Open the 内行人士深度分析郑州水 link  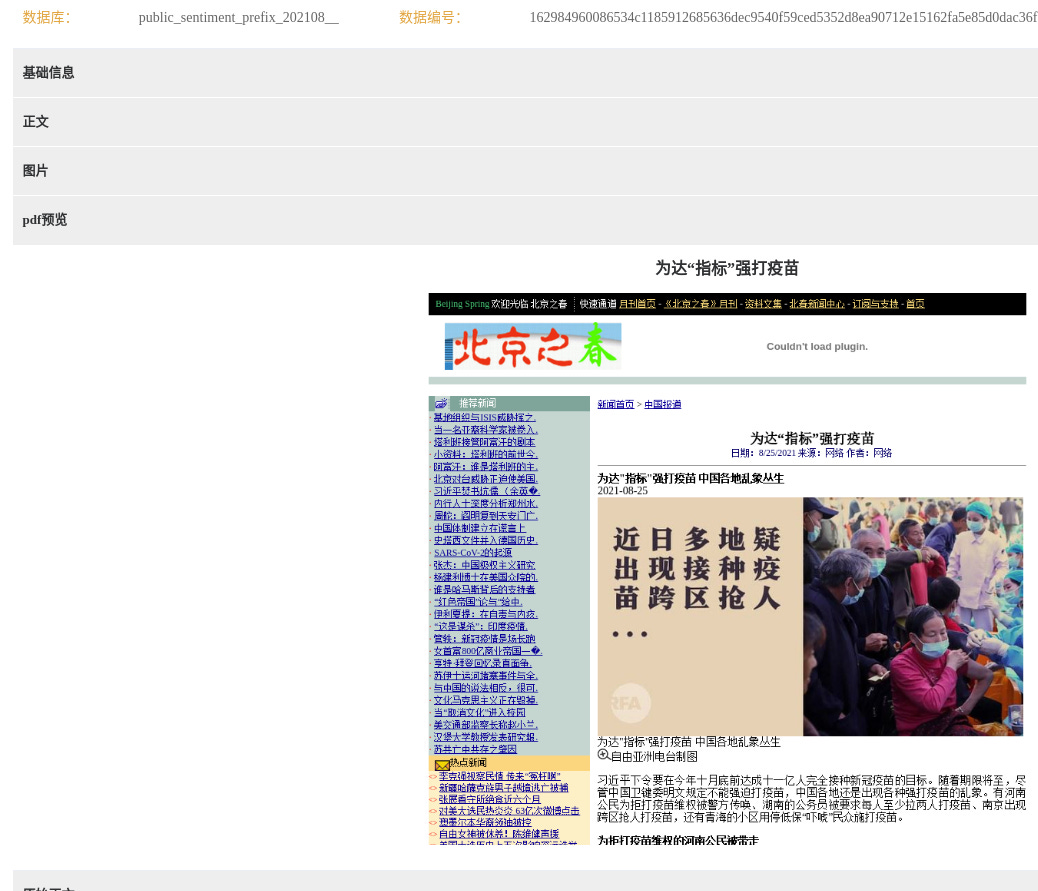pyautogui.click(x=485, y=504)
